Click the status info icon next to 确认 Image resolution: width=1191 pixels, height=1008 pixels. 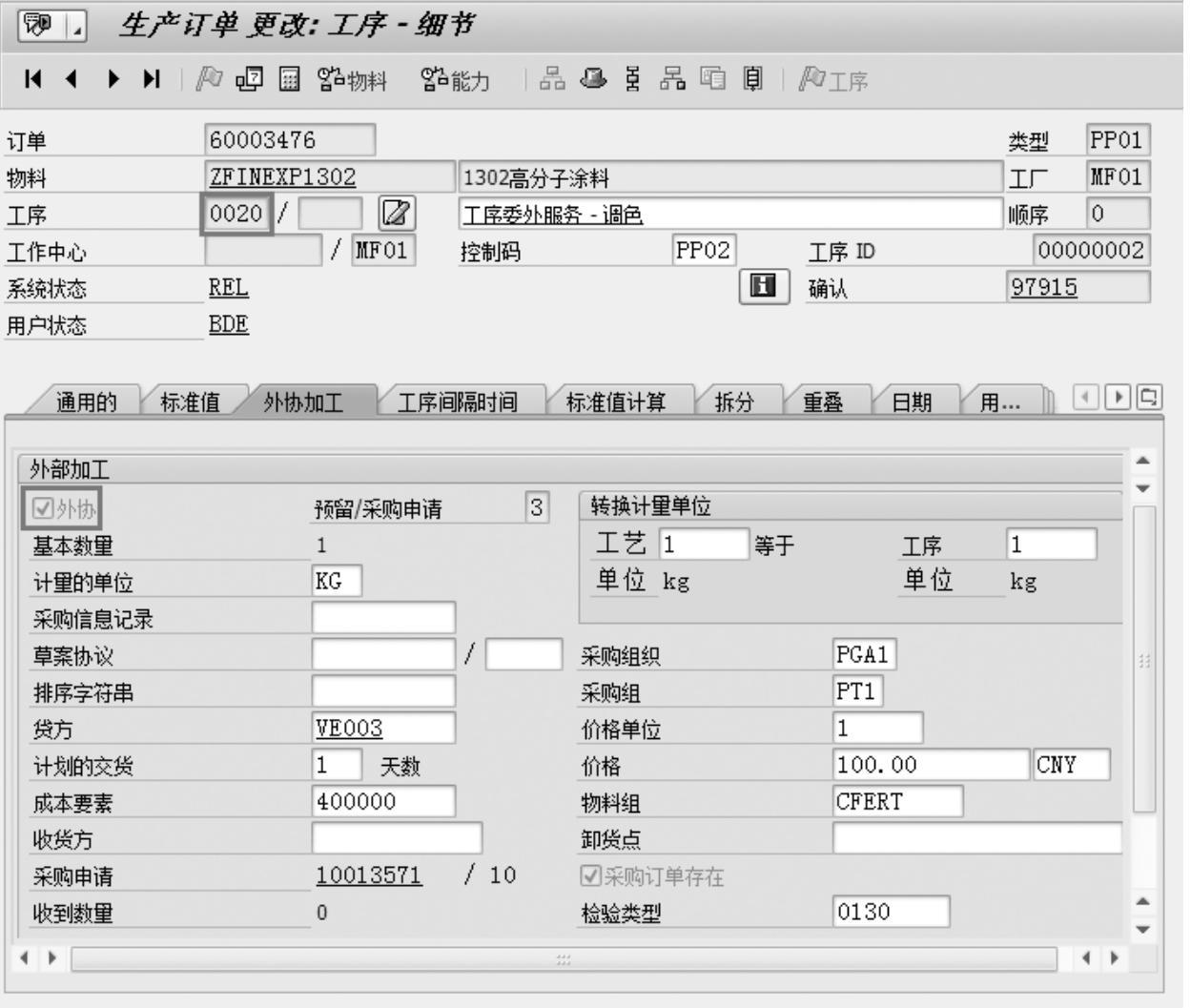[763, 287]
